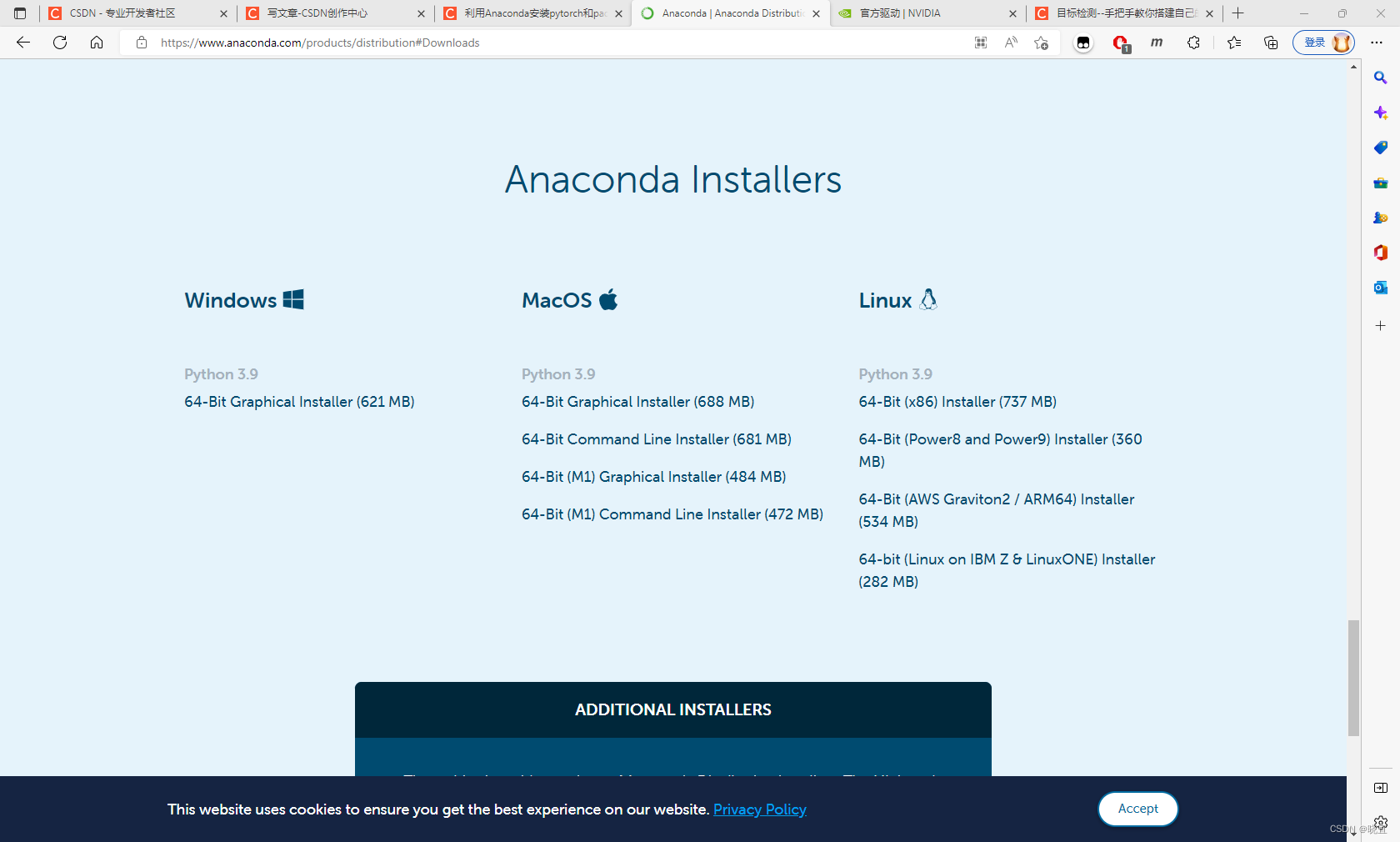Toggle the sidebar visibility icon
1400x842 pixels.
(1381, 788)
